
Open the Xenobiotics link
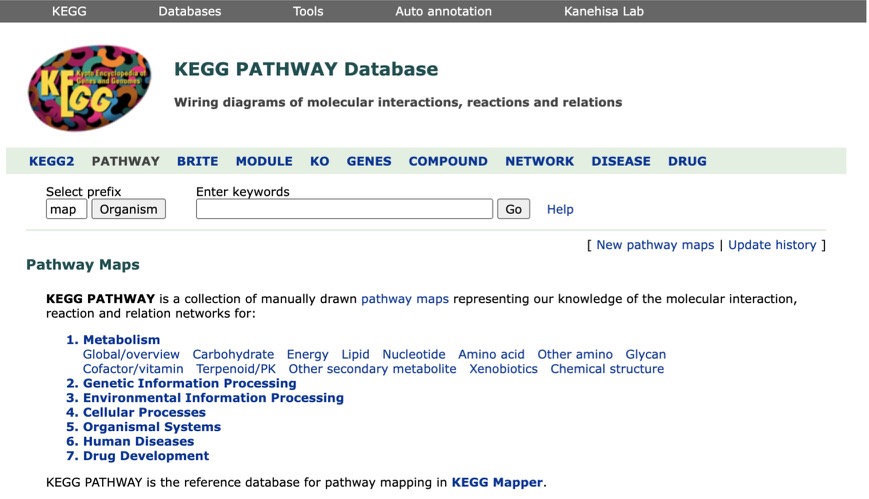(503, 369)
